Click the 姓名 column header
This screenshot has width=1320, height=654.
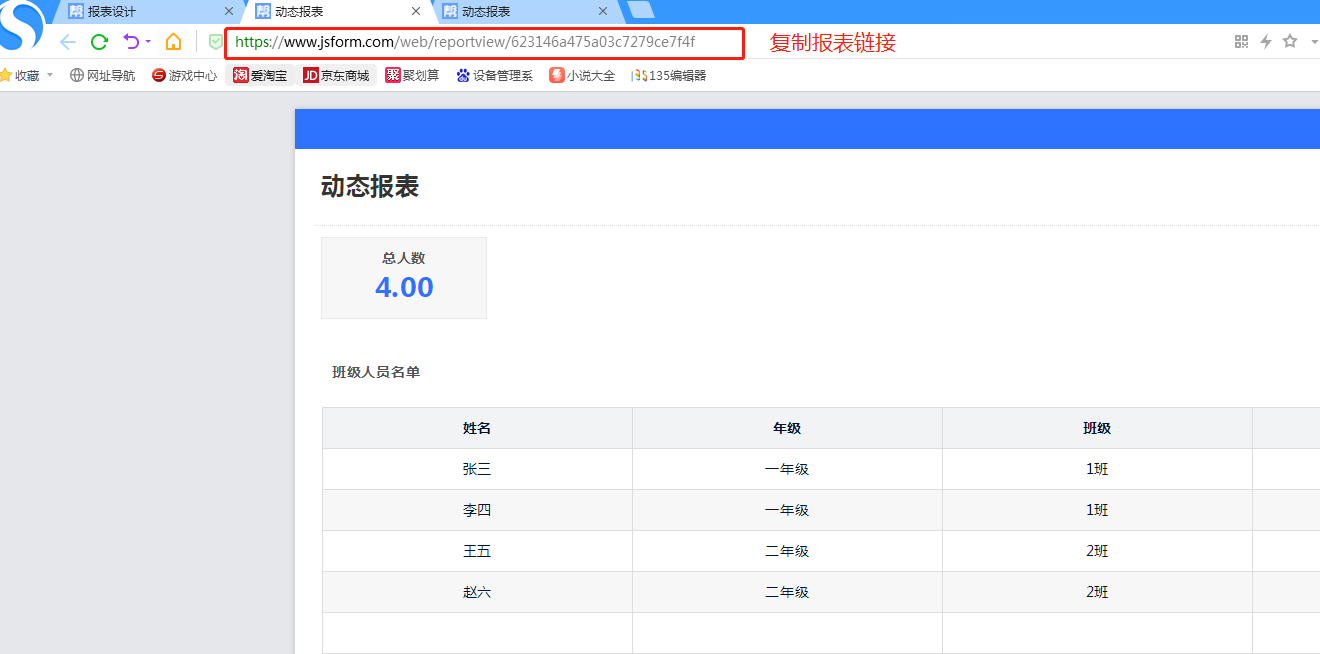coord(477,428)
